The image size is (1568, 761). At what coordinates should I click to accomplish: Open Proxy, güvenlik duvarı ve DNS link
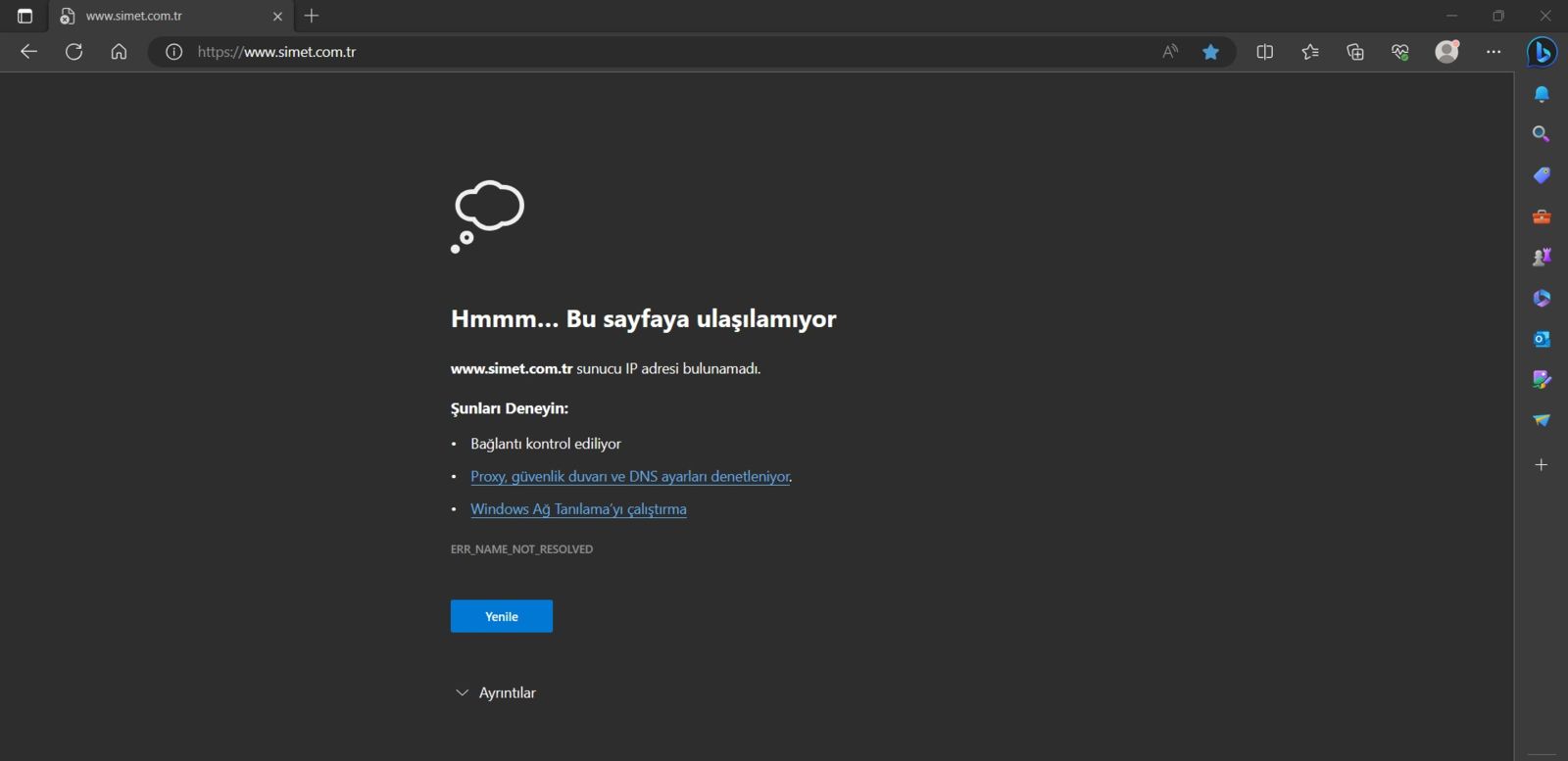click(x=629, y=477)
